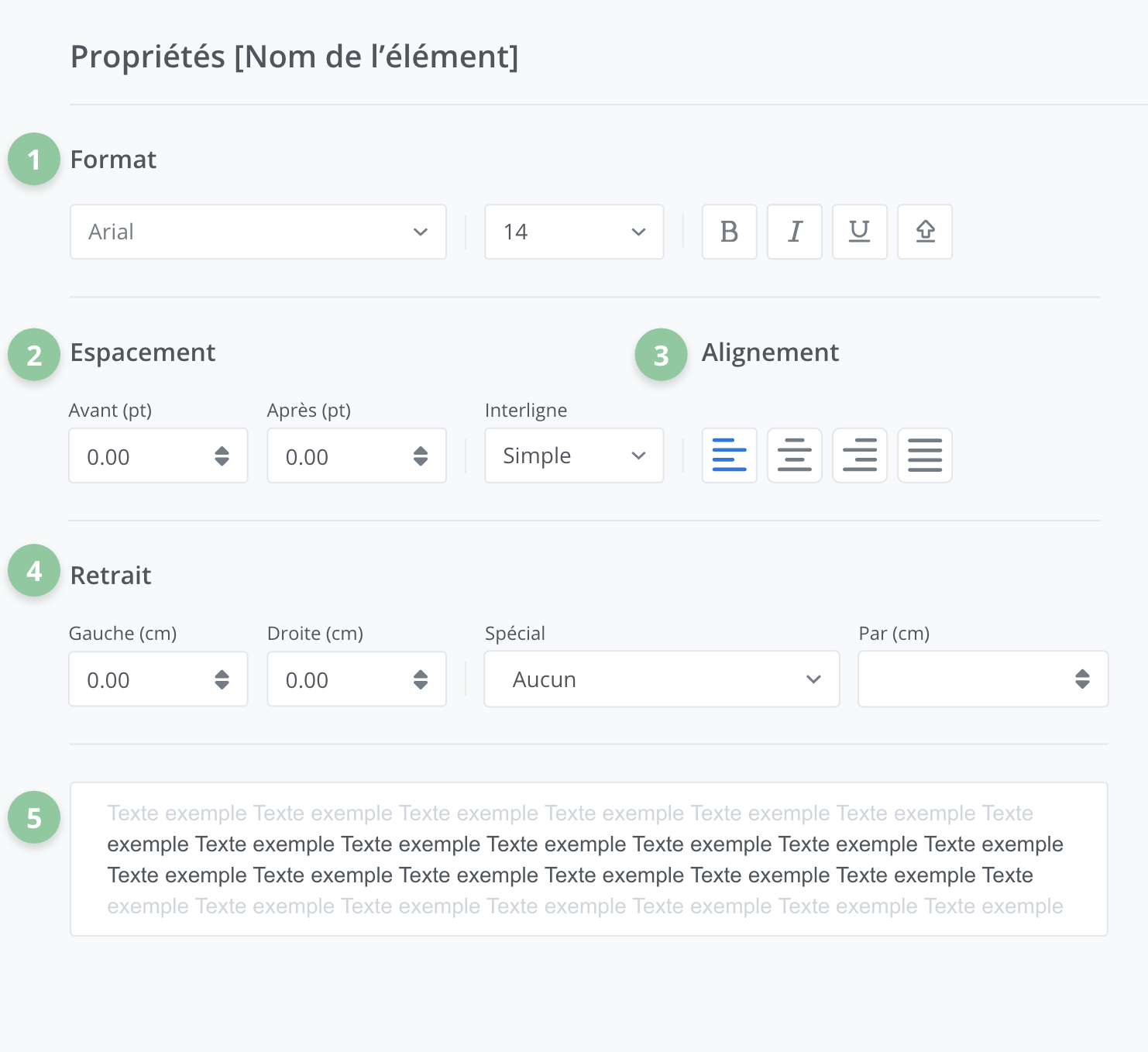This screenshot has height=1052, width=1148.
Task: Toggle the uppercase arrow button
Action: tap(925, 232)
